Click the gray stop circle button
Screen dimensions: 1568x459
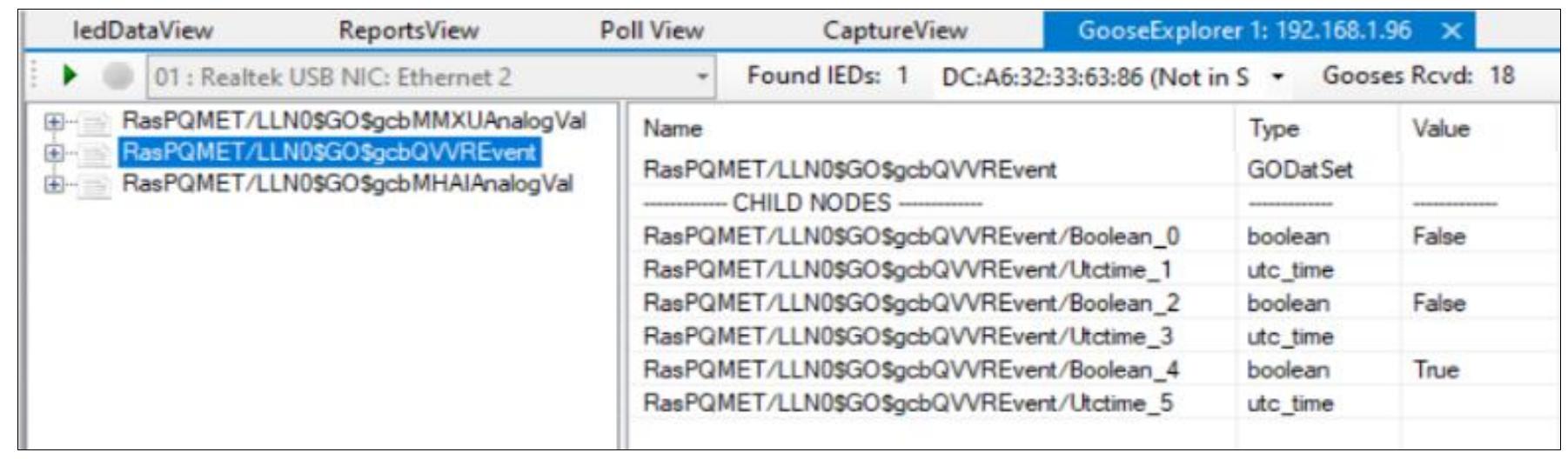(x=117, y=76)
